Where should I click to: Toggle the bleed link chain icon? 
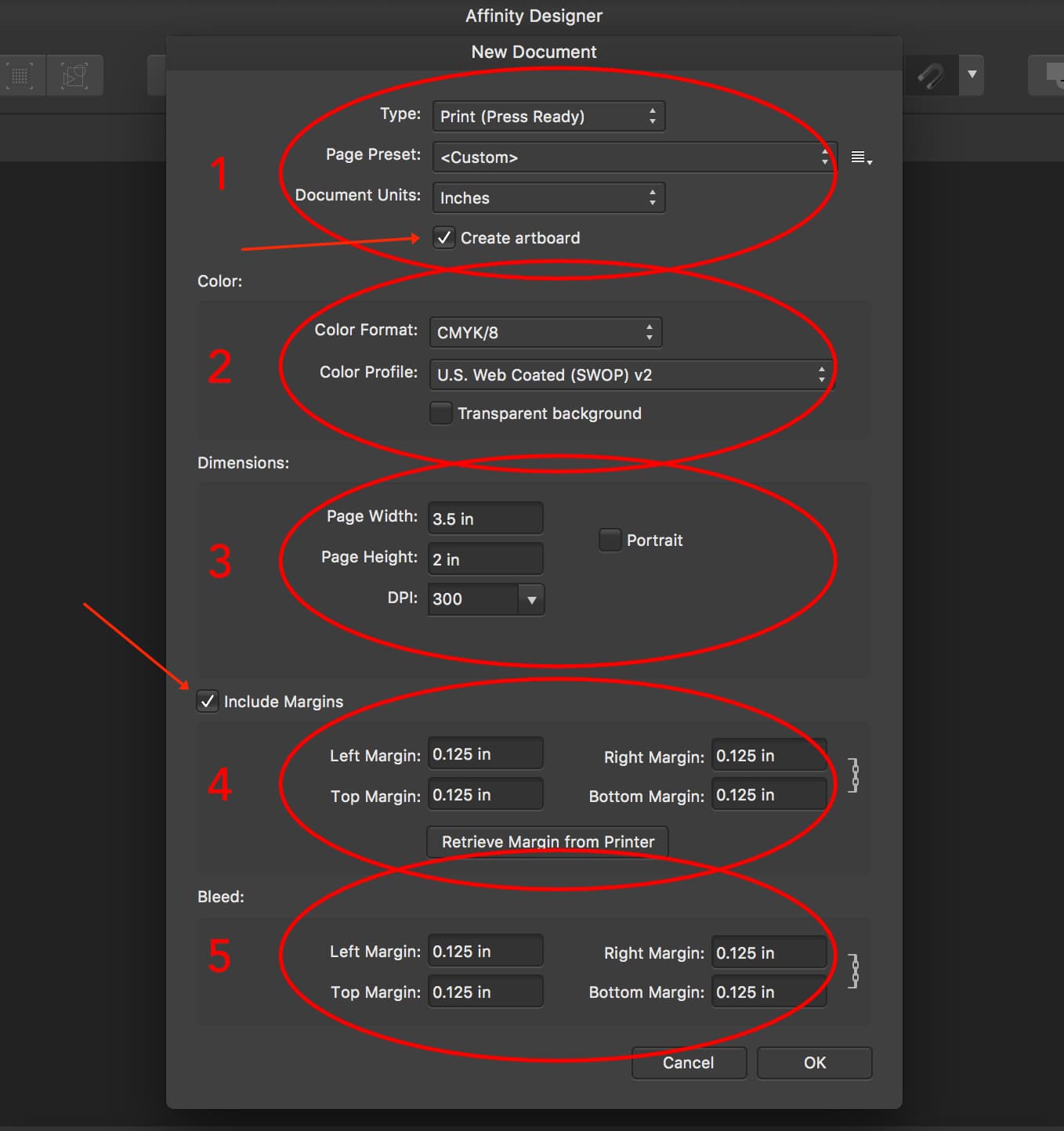point(854,970)
